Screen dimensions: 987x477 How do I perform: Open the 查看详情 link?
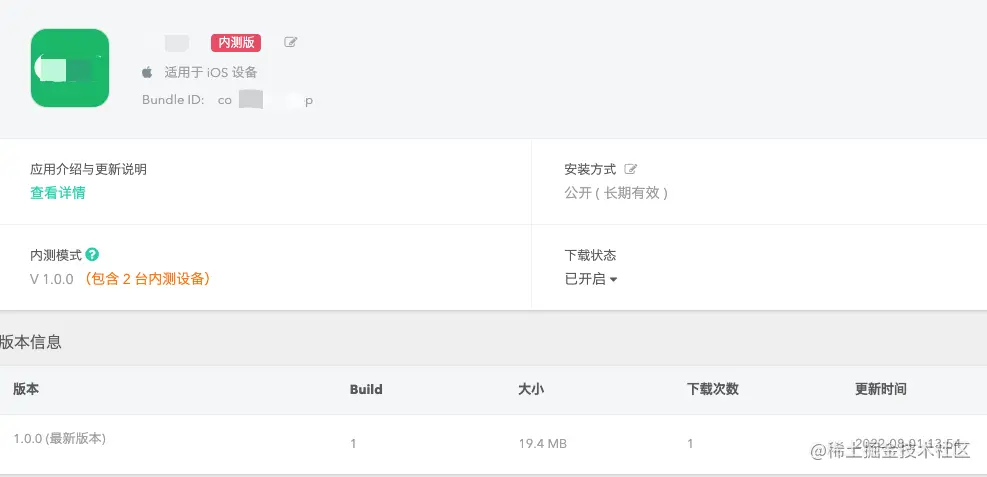click(x=57, y=193)
